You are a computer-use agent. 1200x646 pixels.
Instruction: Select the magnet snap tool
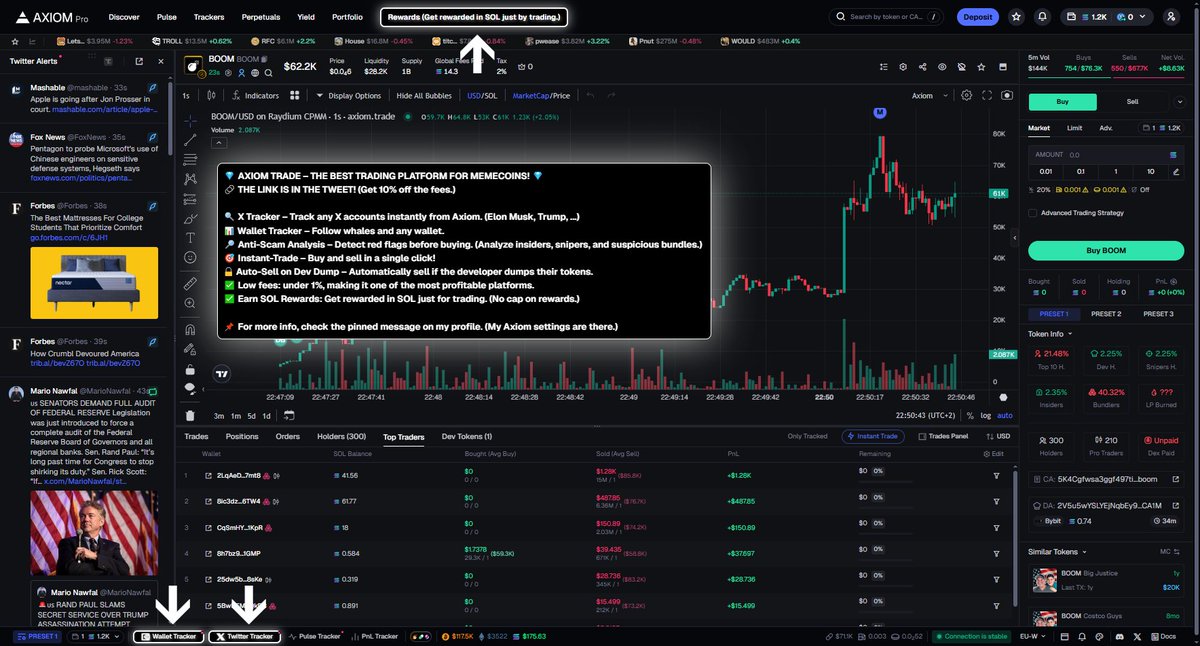coord(190,328)
